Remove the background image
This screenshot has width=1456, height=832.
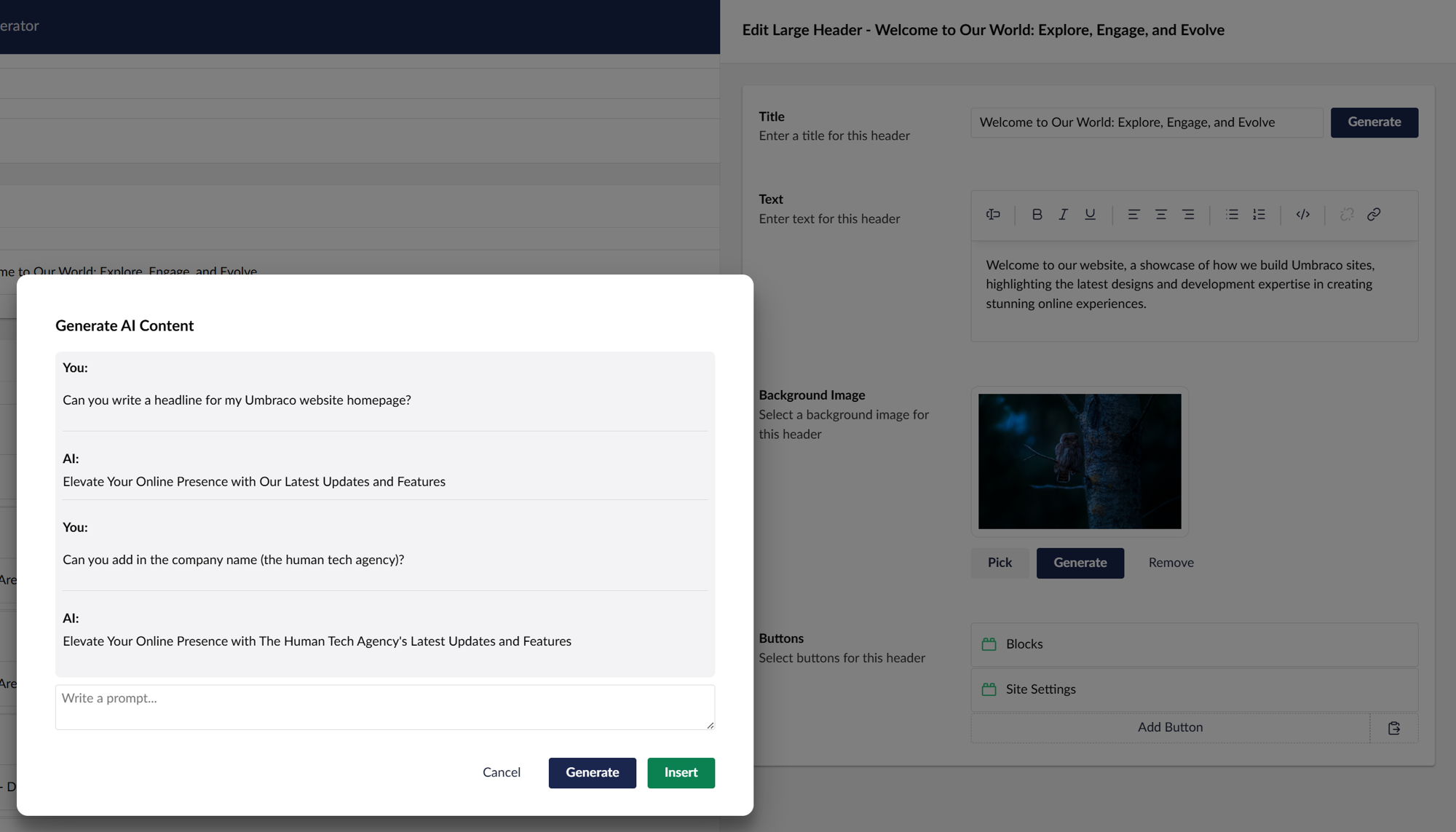(1171, 563)
